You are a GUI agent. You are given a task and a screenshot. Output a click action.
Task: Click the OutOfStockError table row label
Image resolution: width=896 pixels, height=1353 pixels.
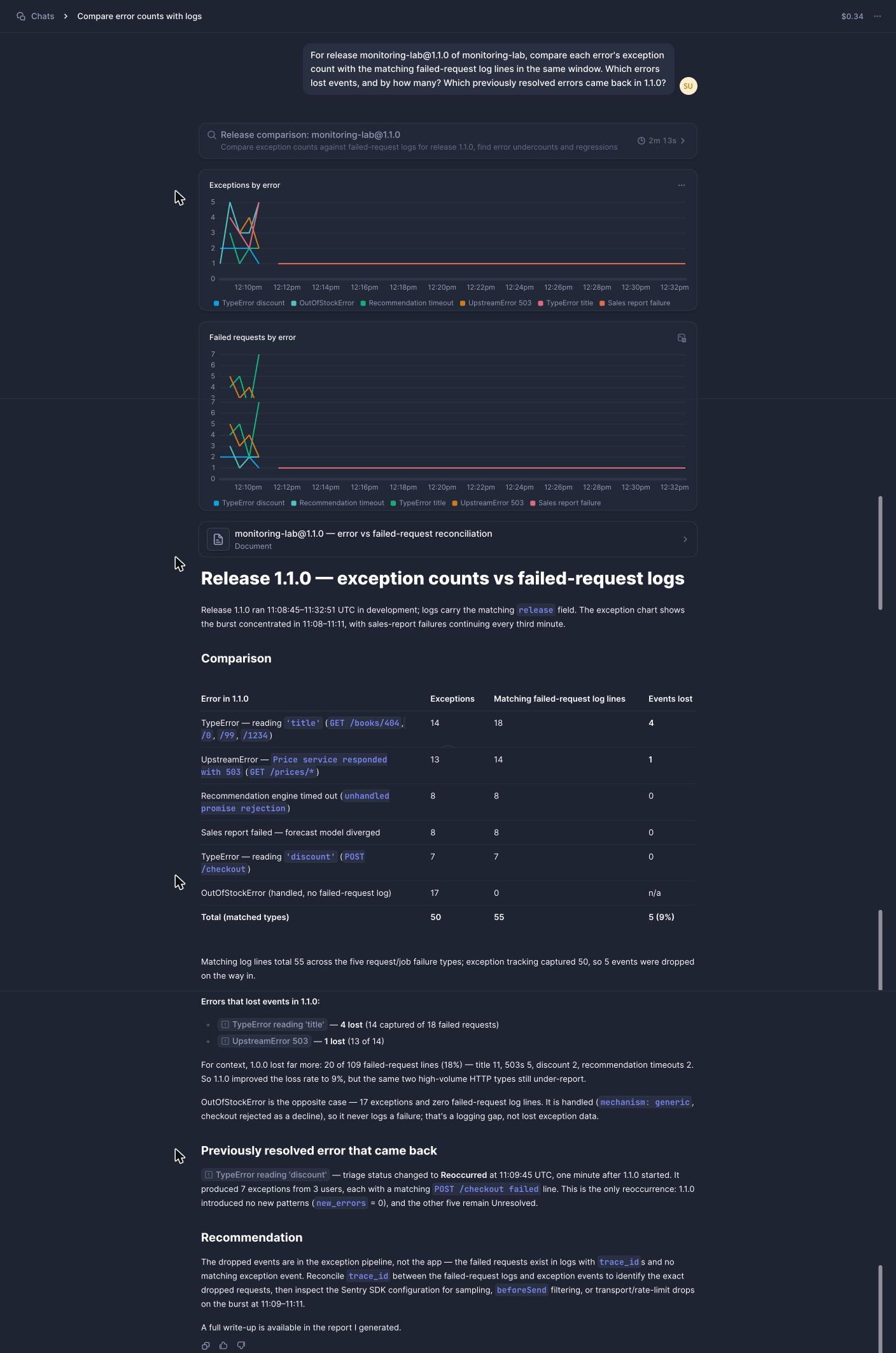(296, 893)
